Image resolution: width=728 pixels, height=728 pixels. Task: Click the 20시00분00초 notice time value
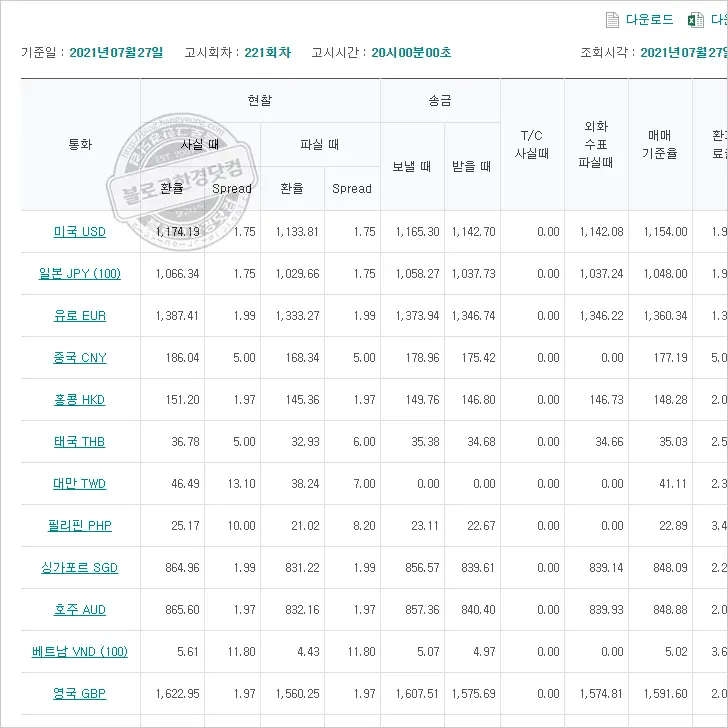(x=411, y=52)
